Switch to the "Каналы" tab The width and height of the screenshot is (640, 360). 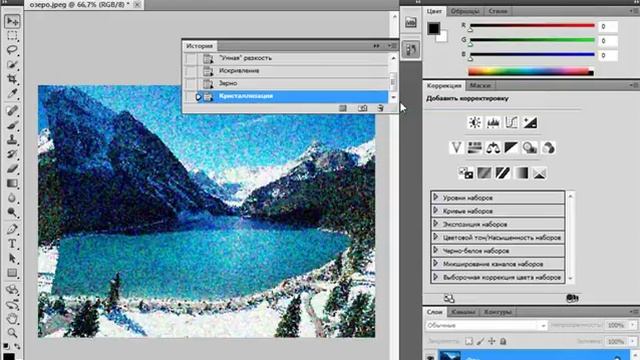(x=463, y=312)
